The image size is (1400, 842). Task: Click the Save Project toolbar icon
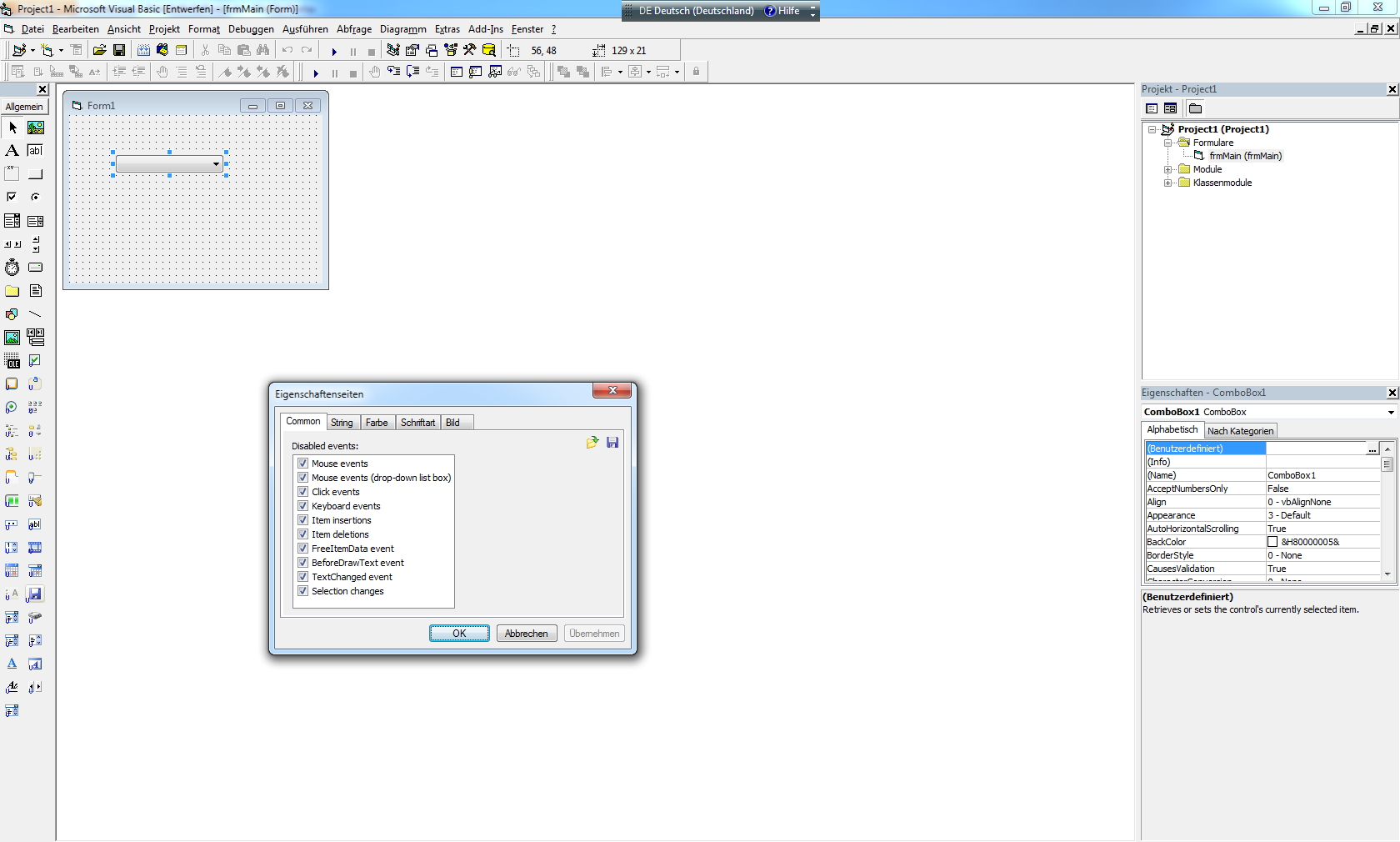coord(119,51)
